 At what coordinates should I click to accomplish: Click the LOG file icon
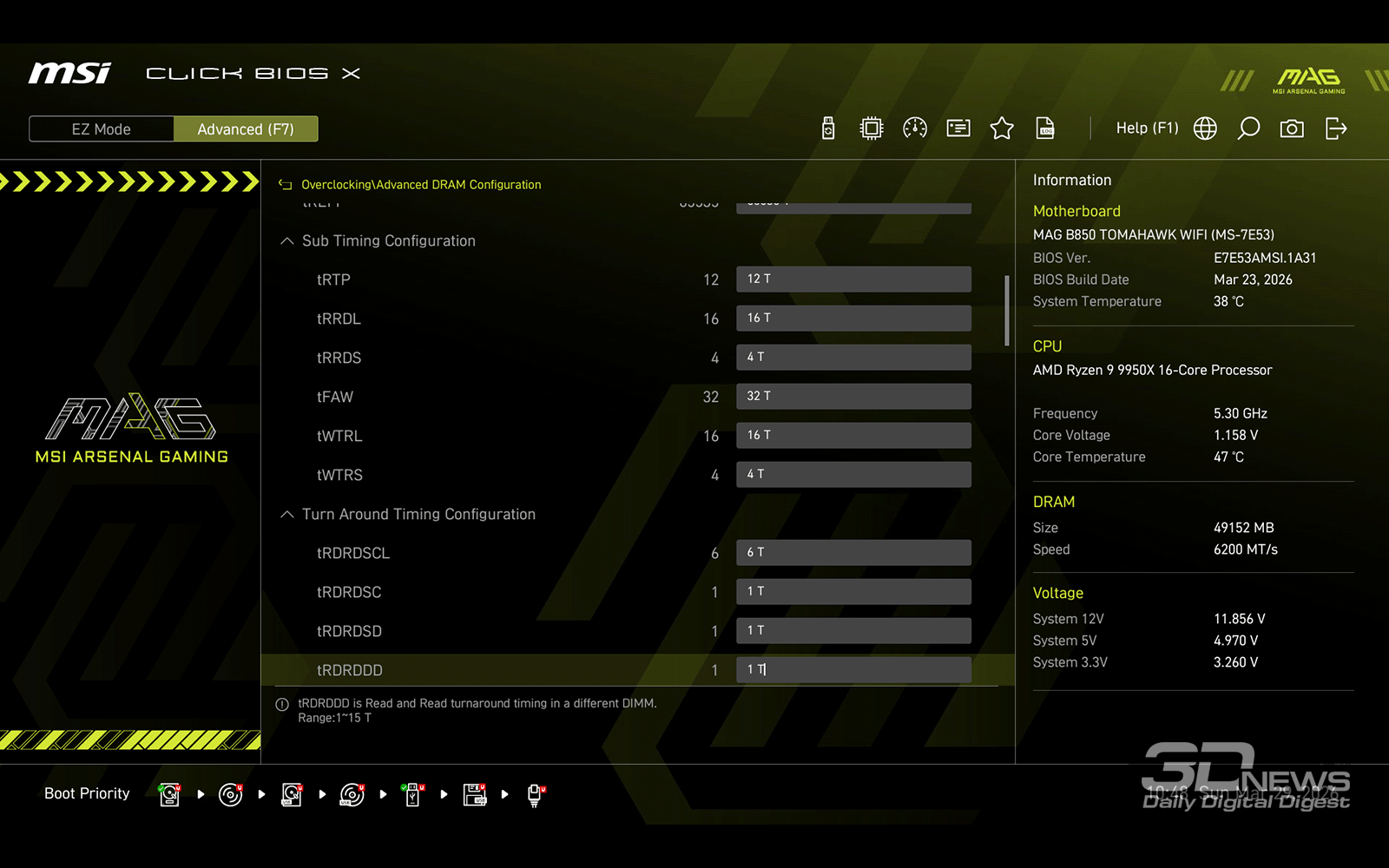[1045, 128]
